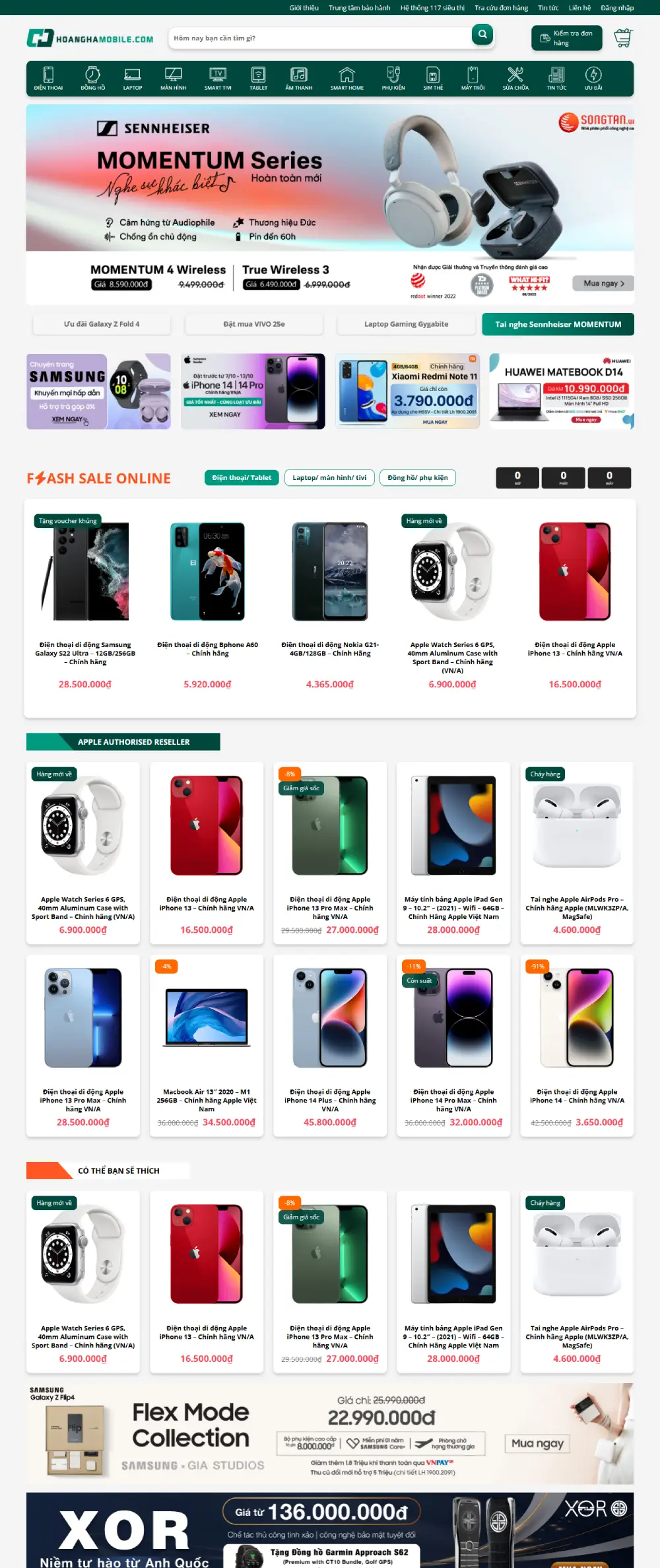The image size is (660, 1568).
Task: Open the Xiaomi Redmi Note 11 promo thumbnail
Action: pos(407,392)
